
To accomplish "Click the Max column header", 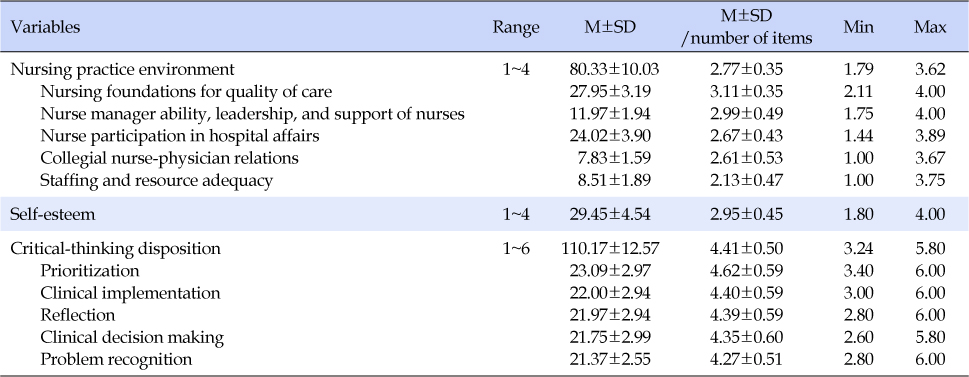I will 930,28.
